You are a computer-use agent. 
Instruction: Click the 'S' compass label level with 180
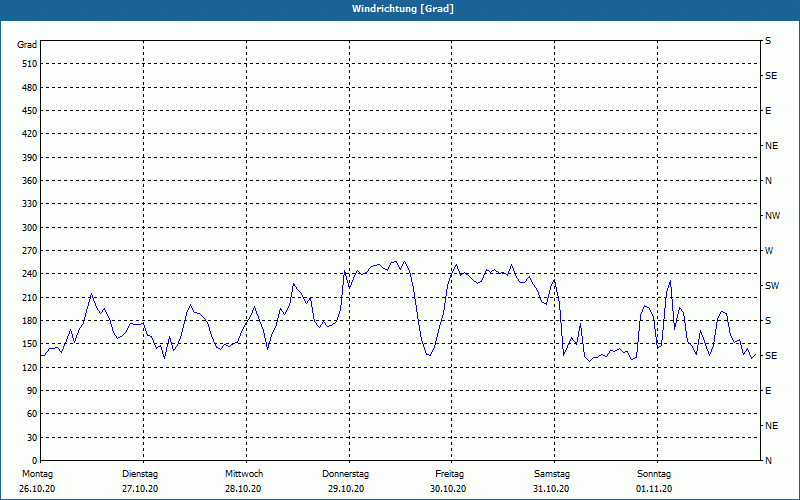click(768, 321)
